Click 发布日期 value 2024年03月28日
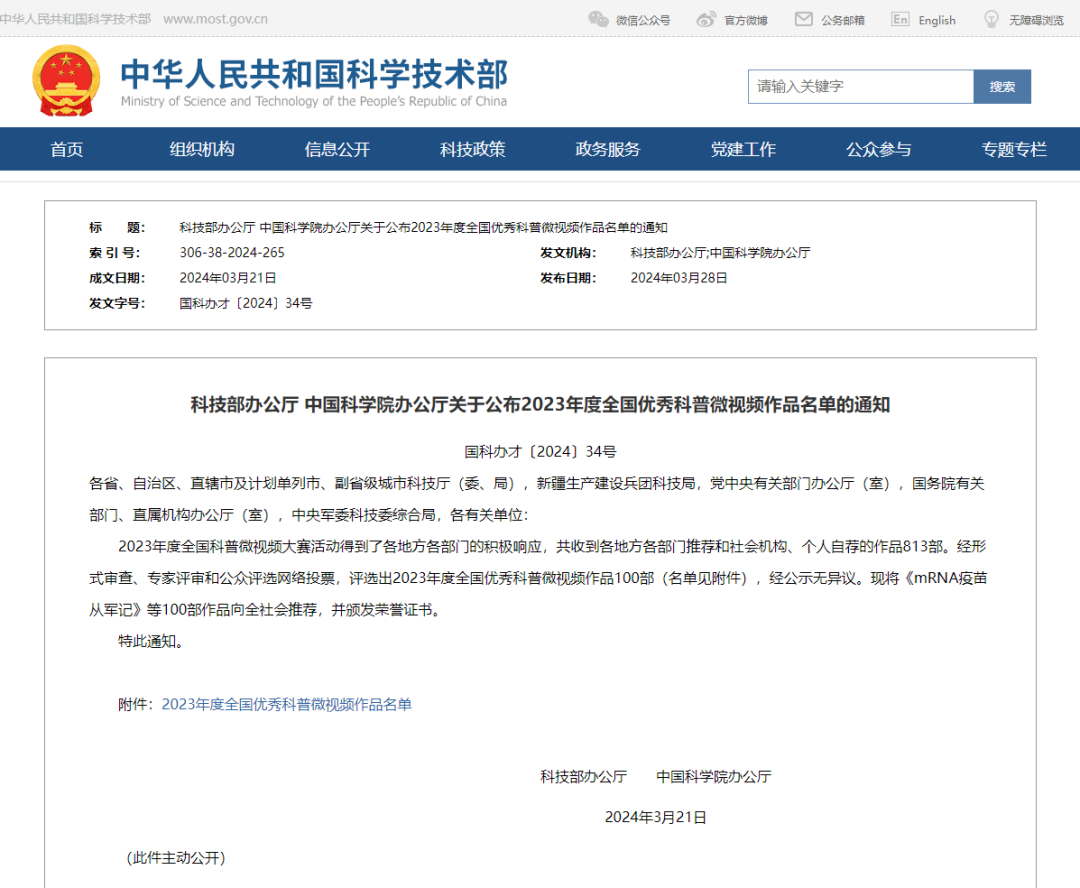 pyautogui.click(x=679, y=278)
